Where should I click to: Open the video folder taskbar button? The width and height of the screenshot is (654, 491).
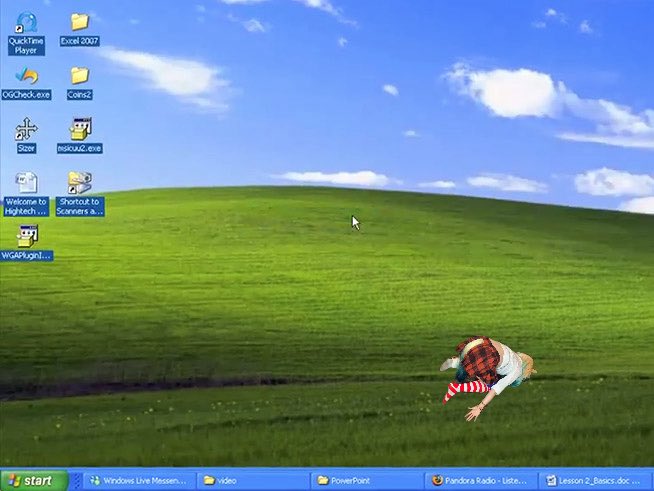(254, 481)
